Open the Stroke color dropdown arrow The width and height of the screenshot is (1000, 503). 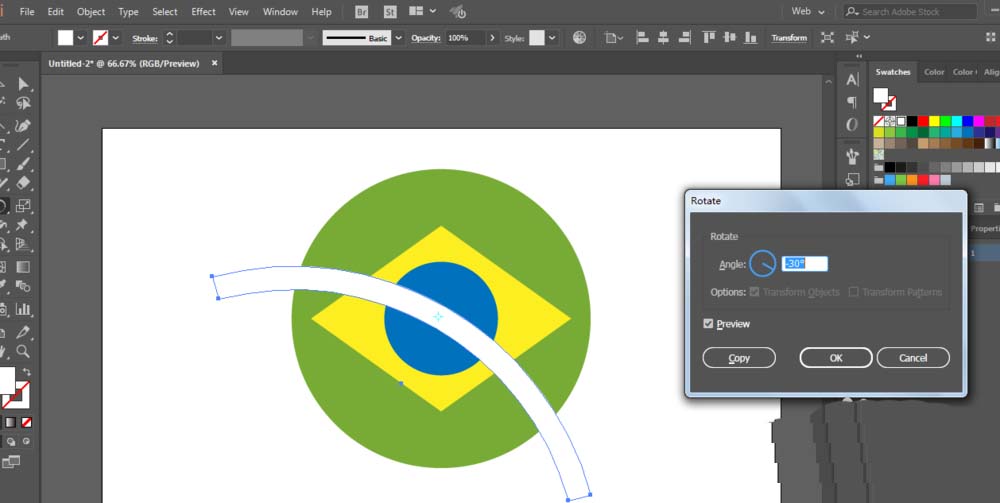tap(115, 38)
